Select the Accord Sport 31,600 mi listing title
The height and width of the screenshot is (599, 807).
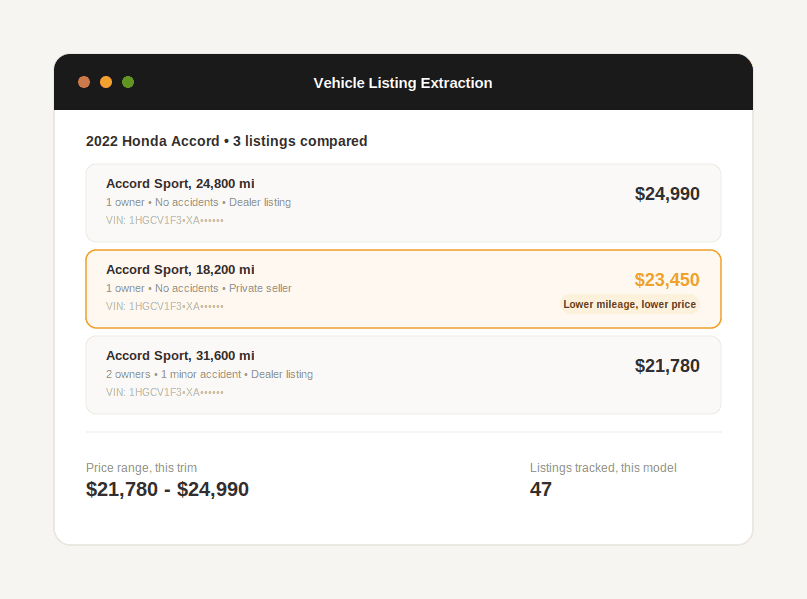pyautogui.click(x=180, y=356)
